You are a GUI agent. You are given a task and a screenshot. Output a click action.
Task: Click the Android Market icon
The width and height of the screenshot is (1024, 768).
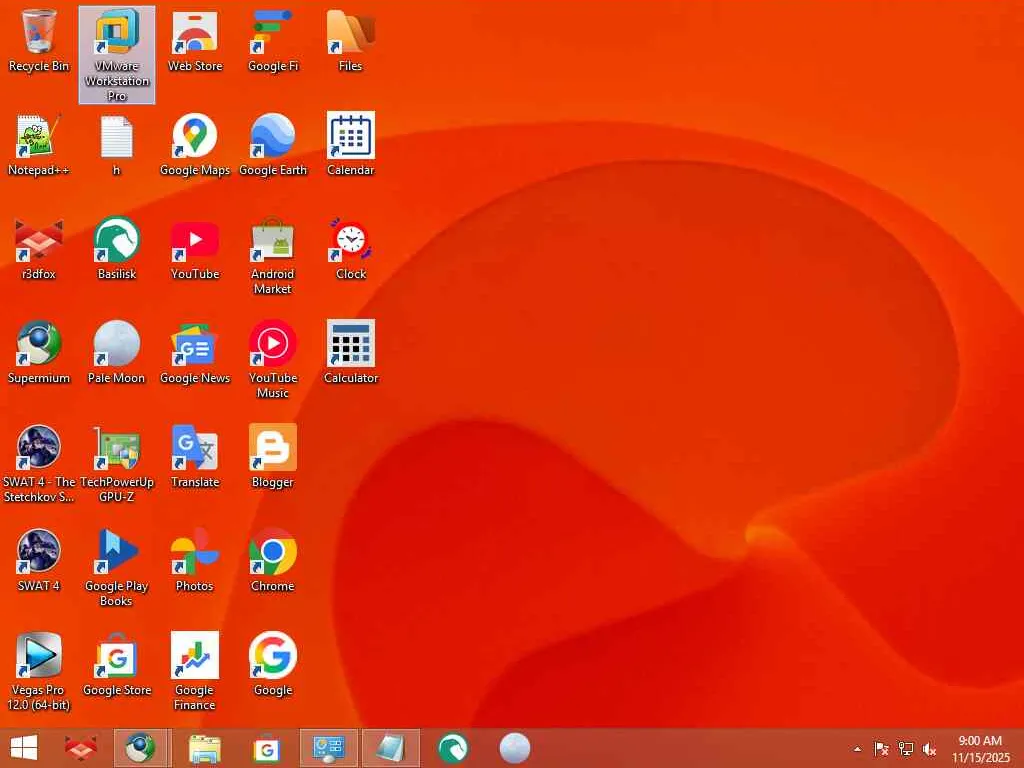[273, 256]
